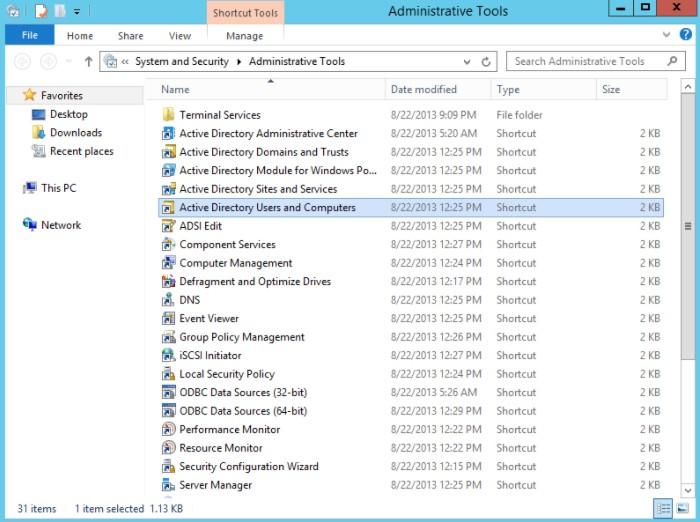
Task: Open the Help question mark icon
Action: [x=685, y=34]
